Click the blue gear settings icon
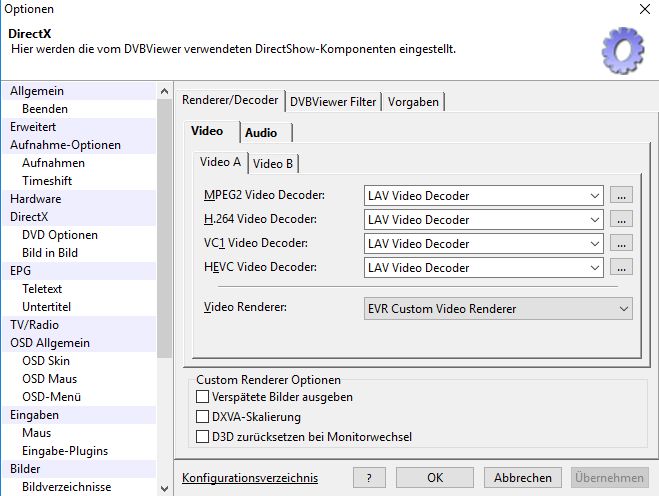The height and width of the screenshot is (496, 659). coord(623,51)
